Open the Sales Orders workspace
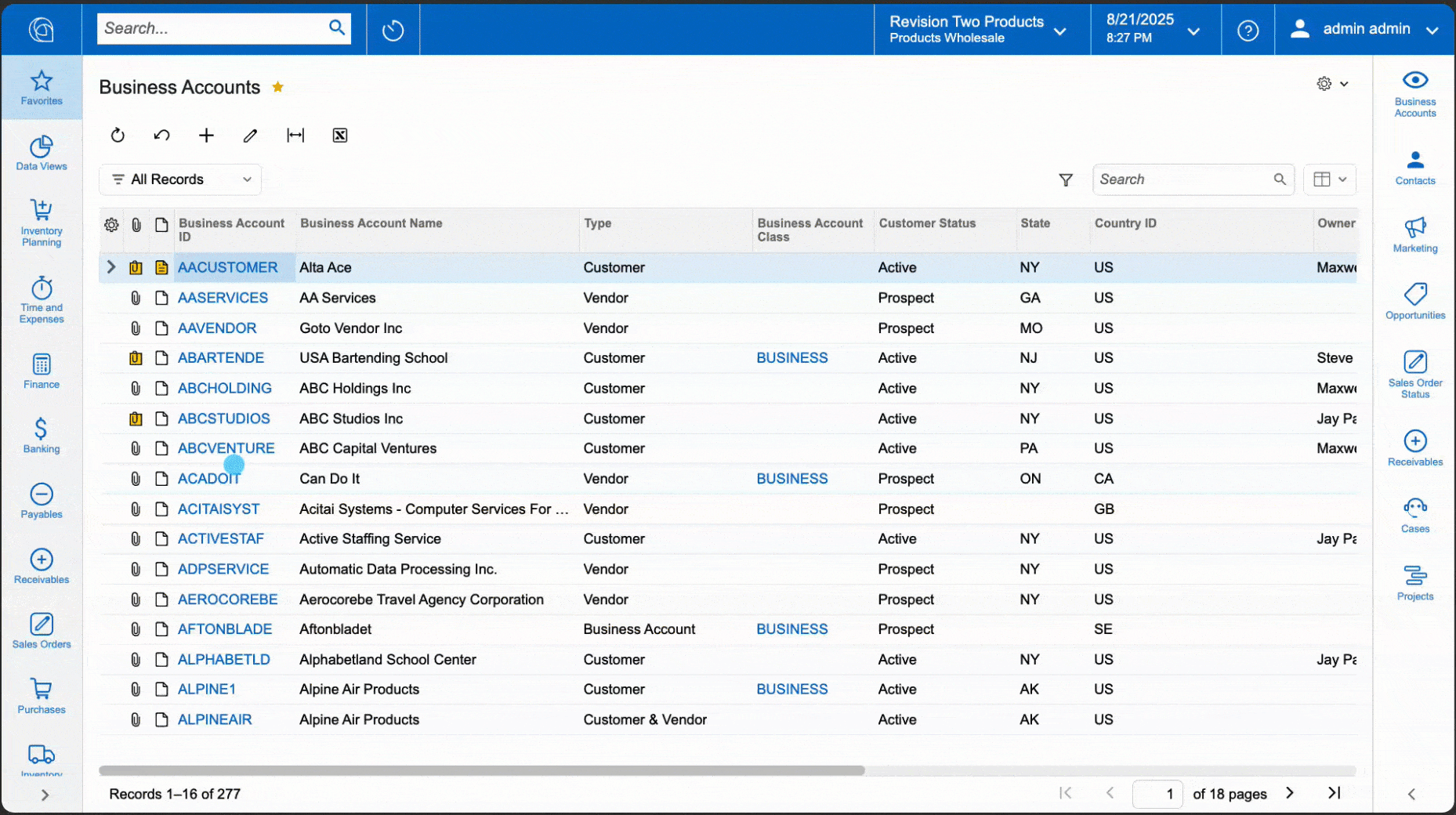Viewport: 1456px width, 815px height. [x=42, y=631]
